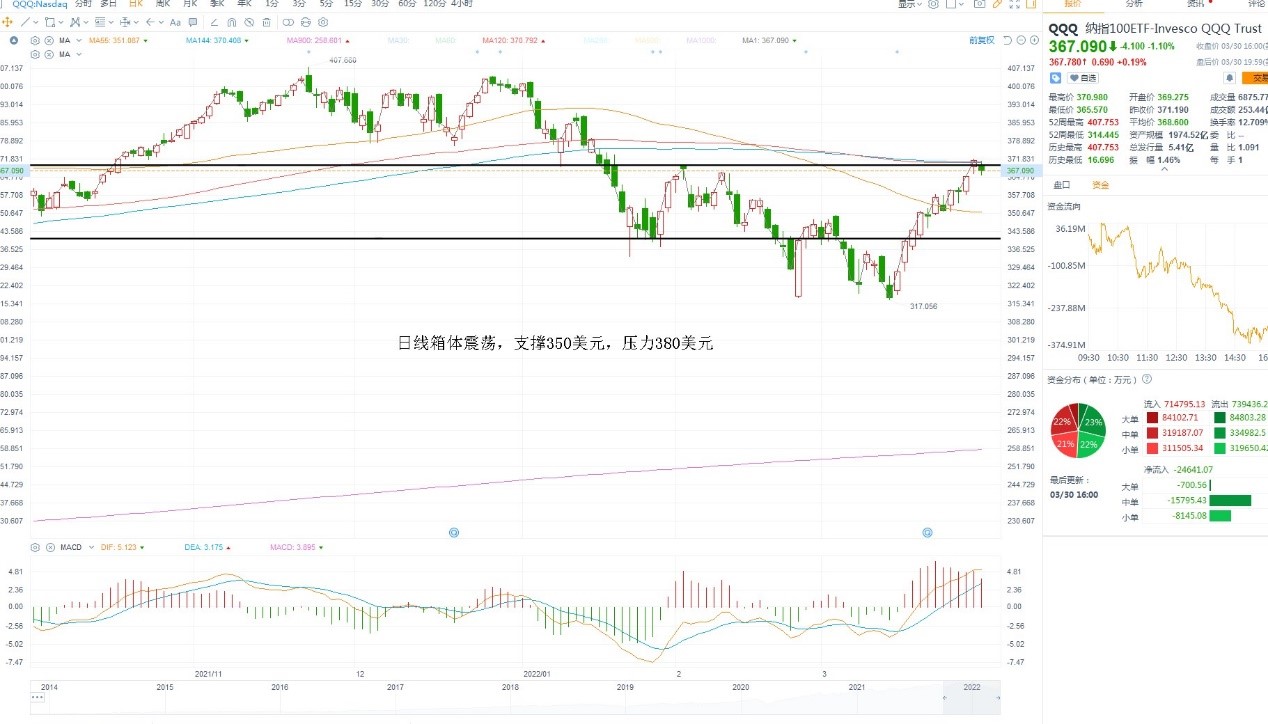The height and width of the screenshot is (724, 1268).
Task: Click the 2019 year on timeline navigator
Action: pos(625,688)
